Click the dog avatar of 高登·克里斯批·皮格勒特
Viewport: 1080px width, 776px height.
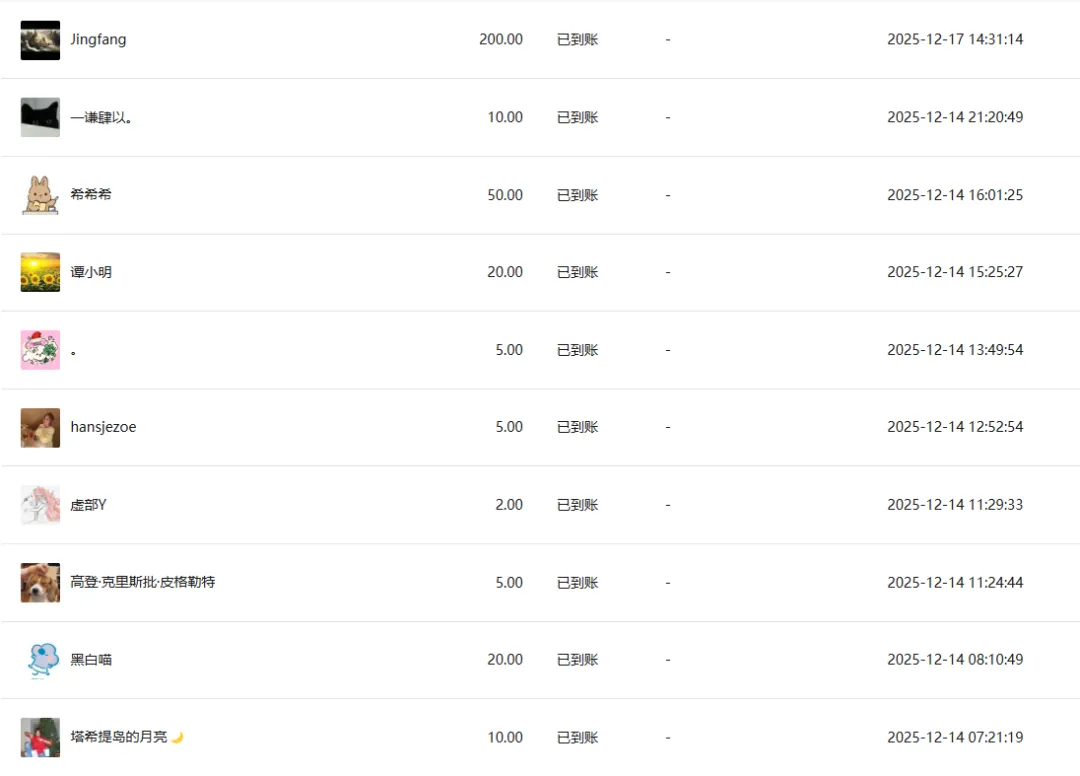40,583
